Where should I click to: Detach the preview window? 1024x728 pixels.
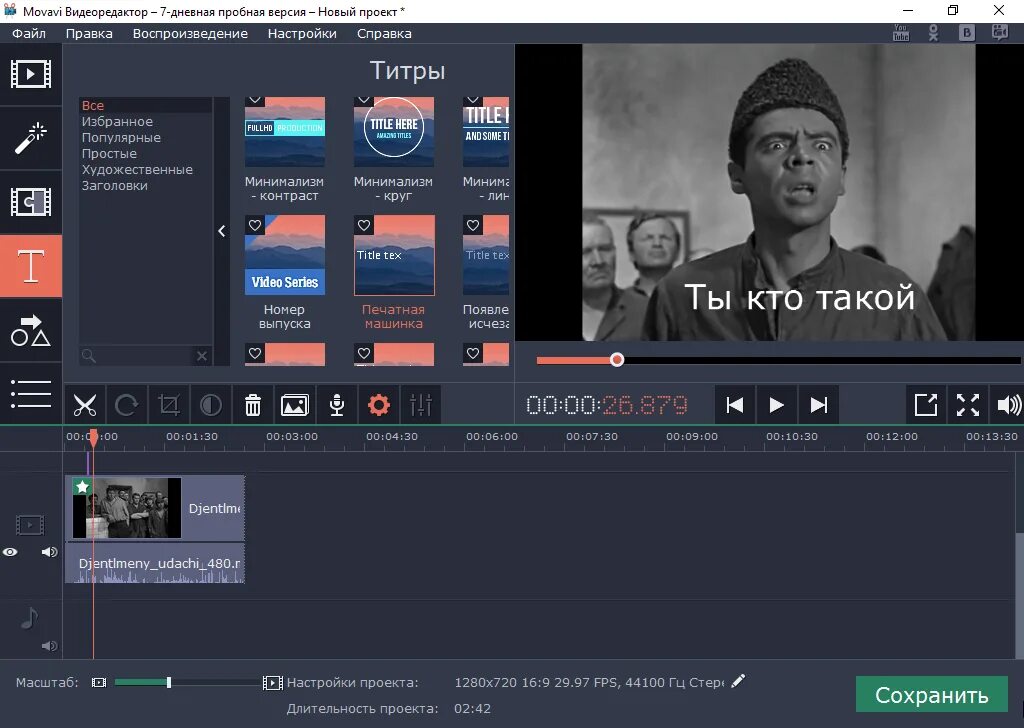point(926,405)
